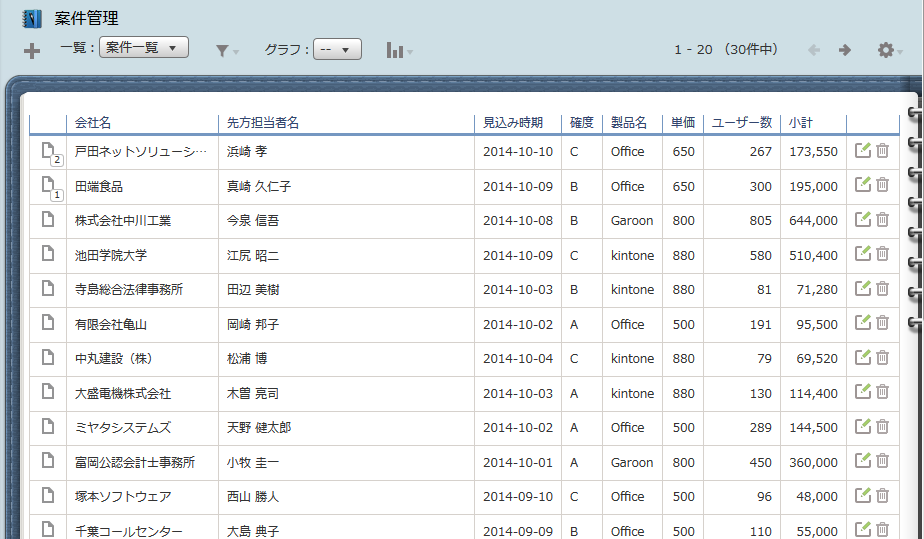Click the 1 - 20（30件中）page count

coord(726,49)
